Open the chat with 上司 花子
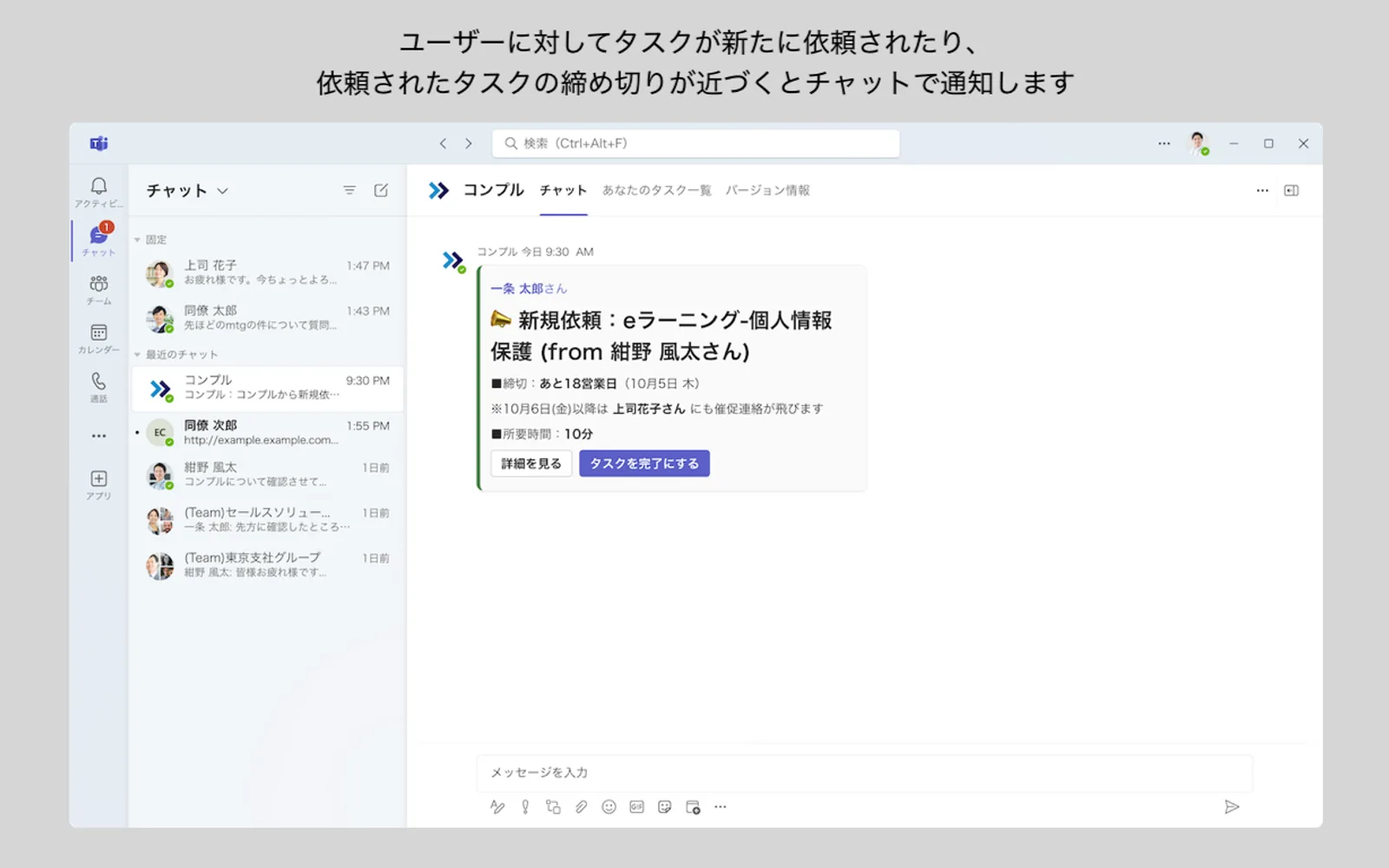The width and height of the screenshot is (1389, 868). [x=267, y=273]
